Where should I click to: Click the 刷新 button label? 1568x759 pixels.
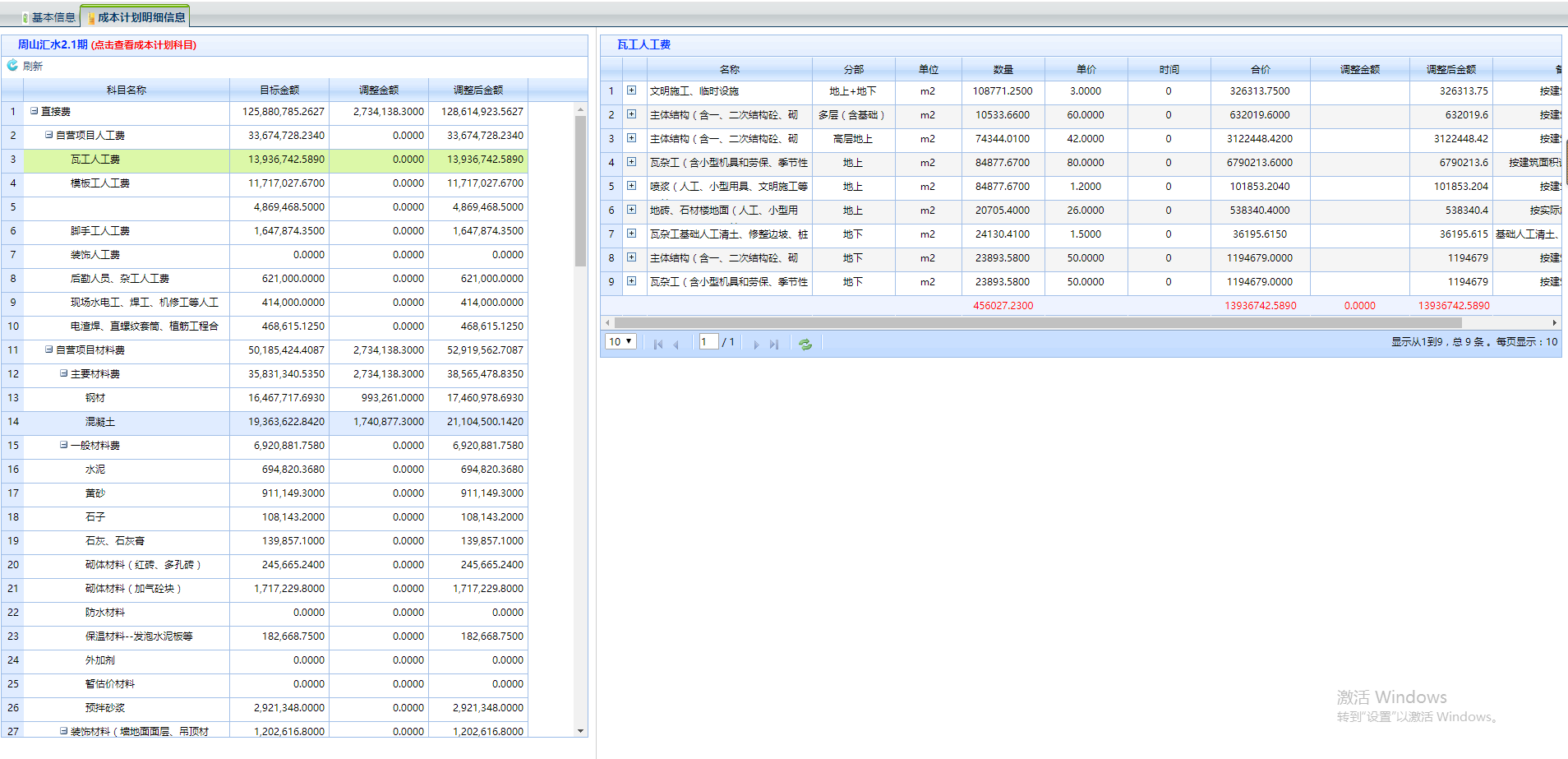tap(33, 66)
